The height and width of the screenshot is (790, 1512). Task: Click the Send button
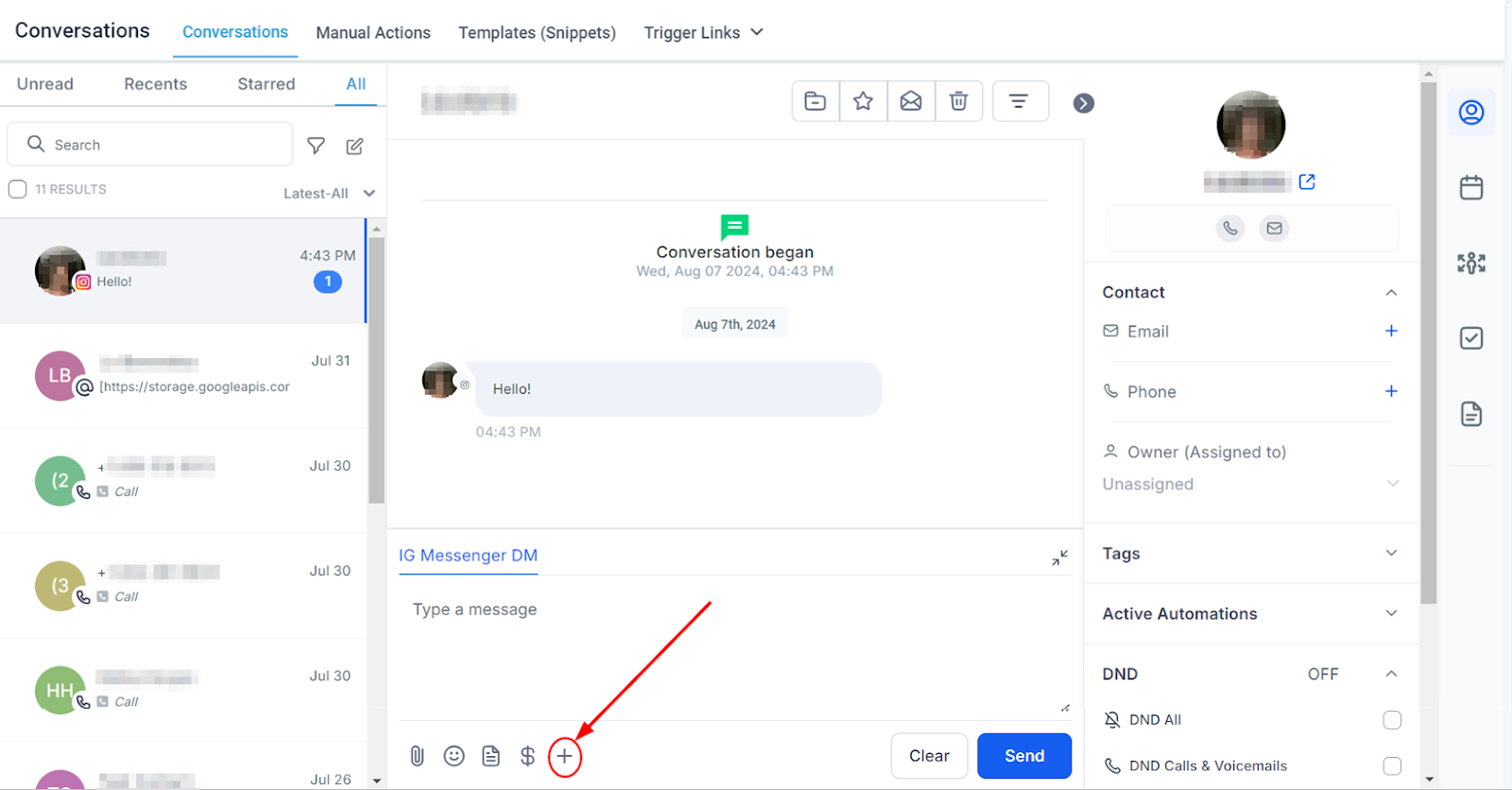1024,756
